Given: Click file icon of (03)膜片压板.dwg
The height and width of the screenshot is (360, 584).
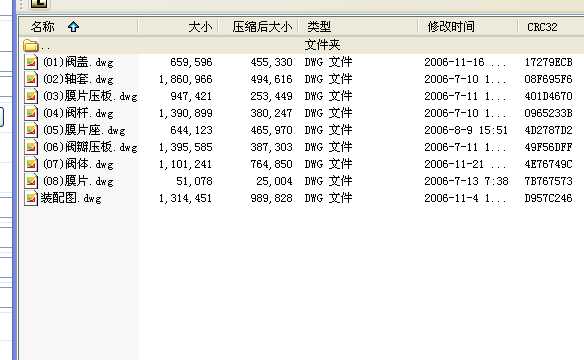Looking at the screenshot, I should (x=31, y=96).
